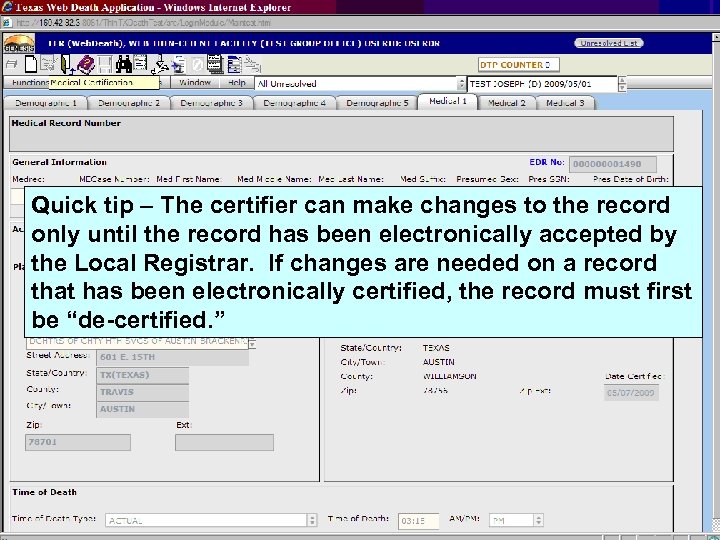Switch to Medical 2 tab
The image size is (720, 540).
coord(506,103)
